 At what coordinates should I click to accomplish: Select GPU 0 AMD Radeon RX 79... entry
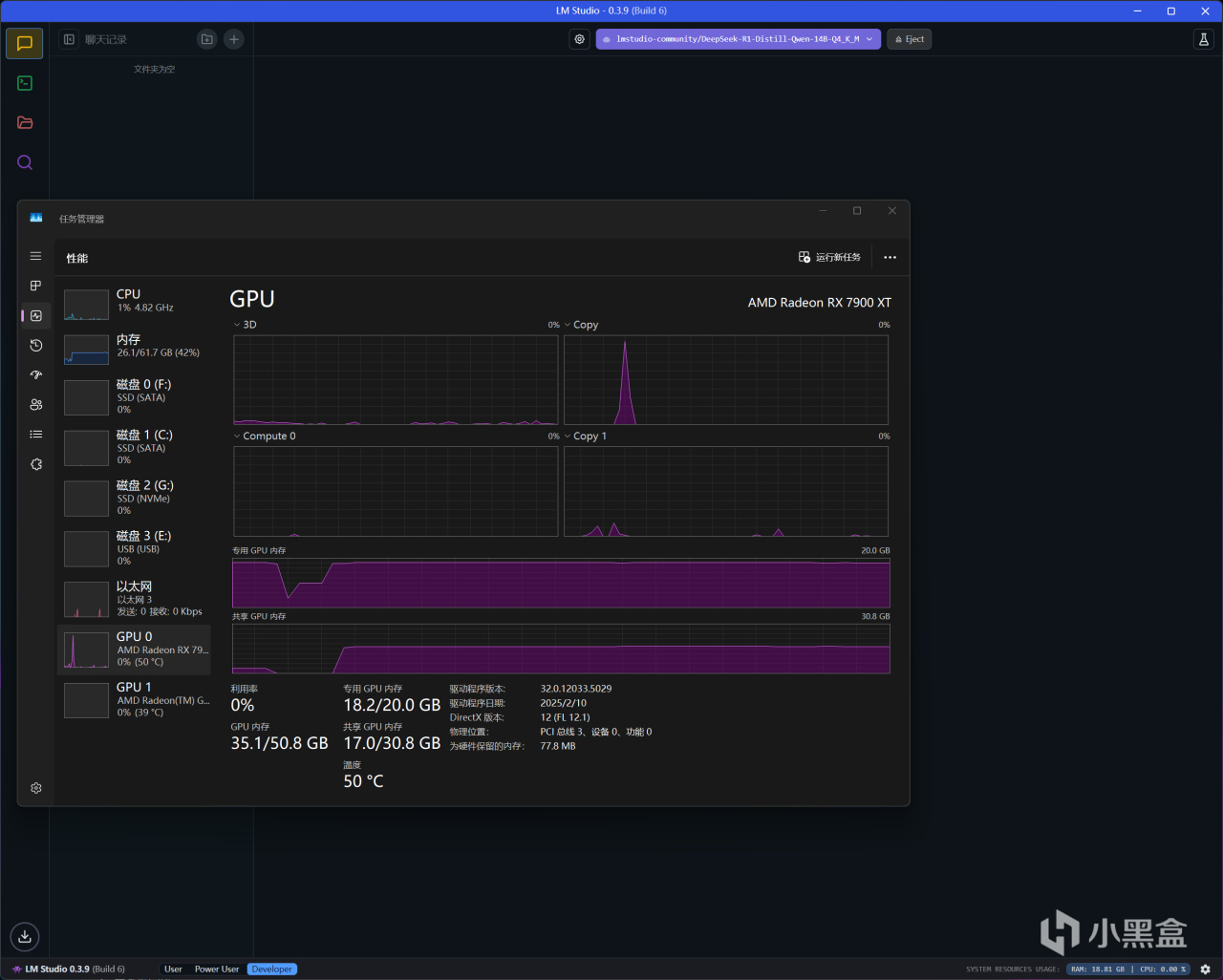(x=134, y=650)
